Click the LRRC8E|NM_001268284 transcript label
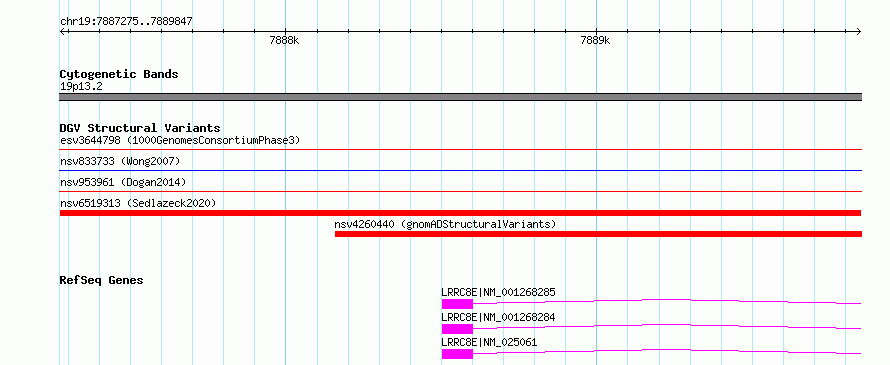This screenshot has height=365, width=890. [498, 317]
